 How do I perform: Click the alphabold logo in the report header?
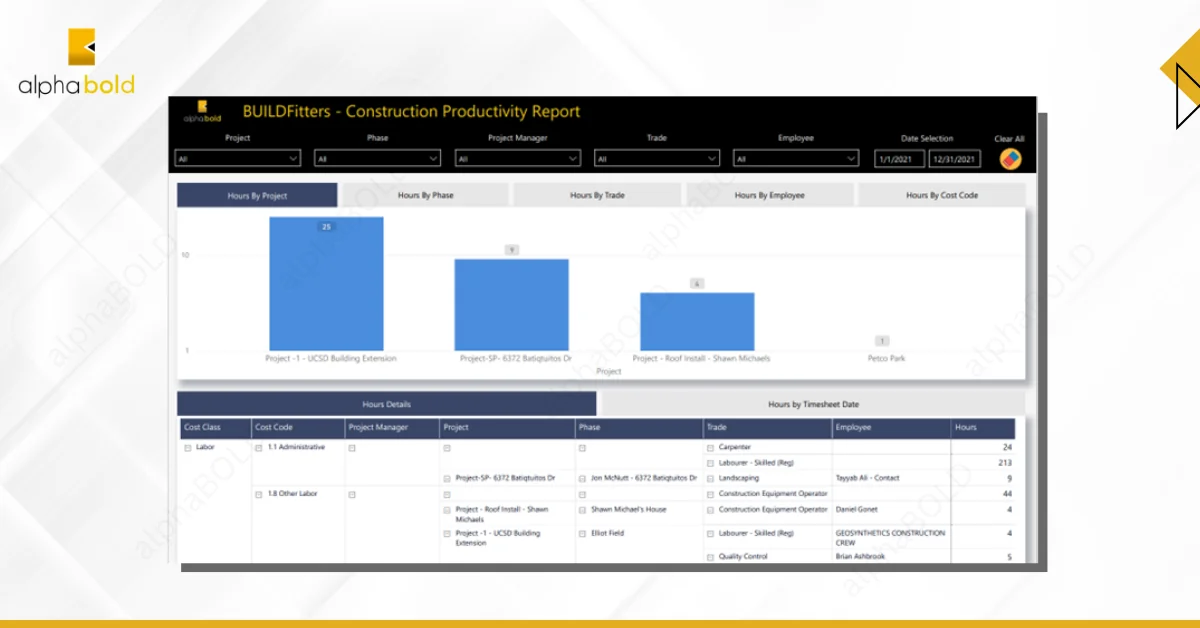tap(201, 111)
